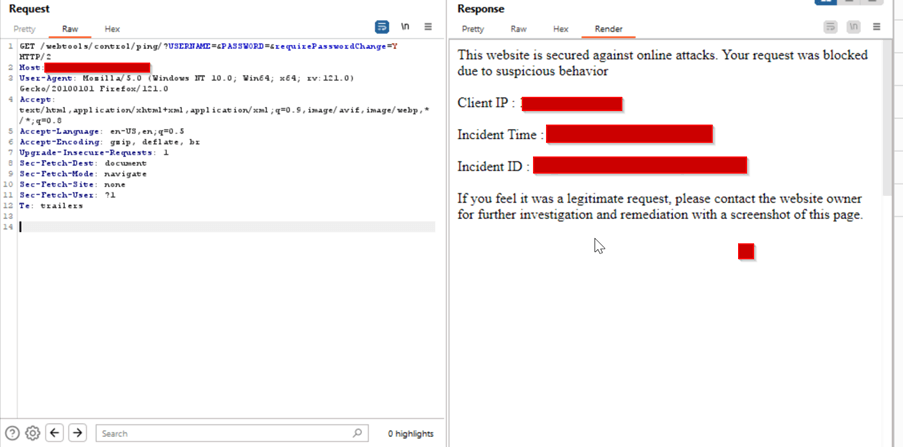Click the Sec-Fetch-User header line
The height and width of the screenshot is (447, 903).
pyautogui.click(x=68, y=195)
